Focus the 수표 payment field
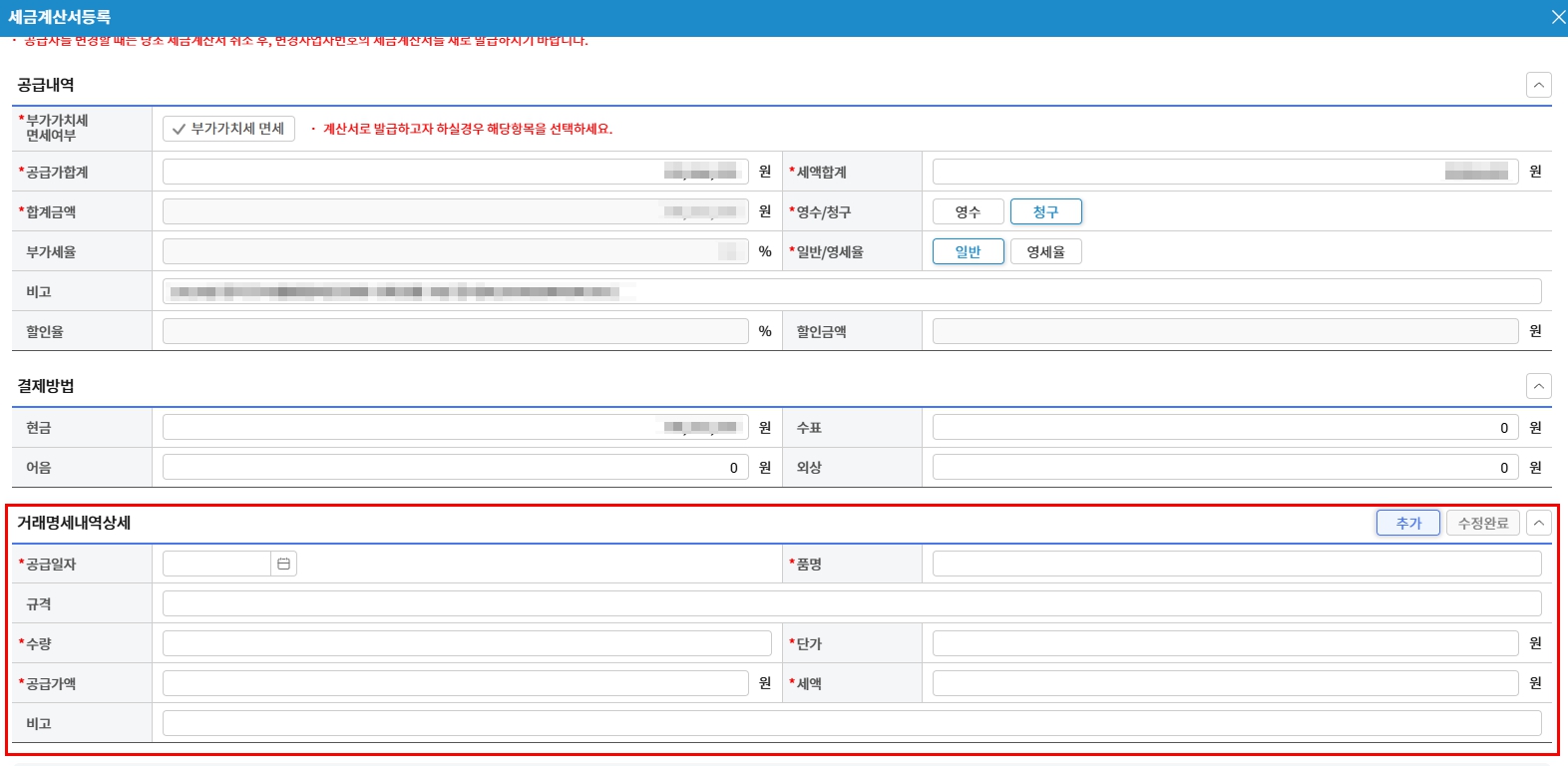 [1226, 427]
